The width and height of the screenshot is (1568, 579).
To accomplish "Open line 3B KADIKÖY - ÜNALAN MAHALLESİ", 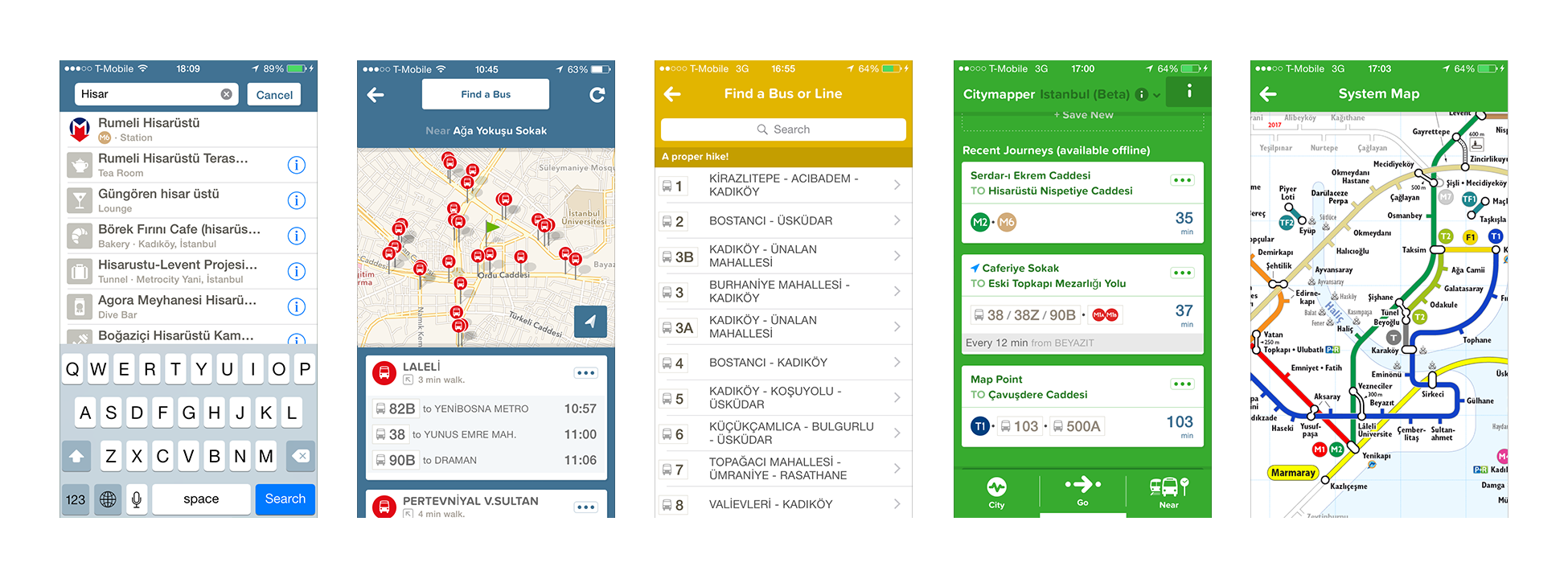I will pyautogui.click(x=783, y=256).
